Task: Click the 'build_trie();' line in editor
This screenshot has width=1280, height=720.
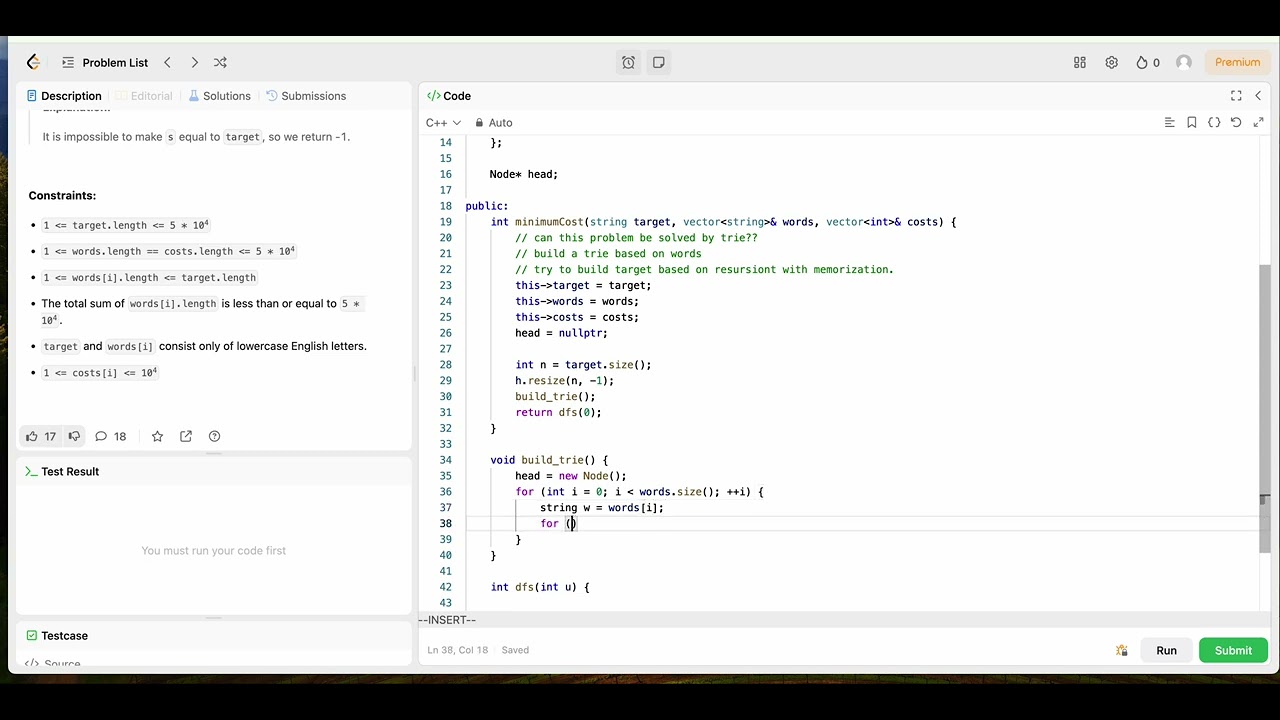Action: pos(555,397)
